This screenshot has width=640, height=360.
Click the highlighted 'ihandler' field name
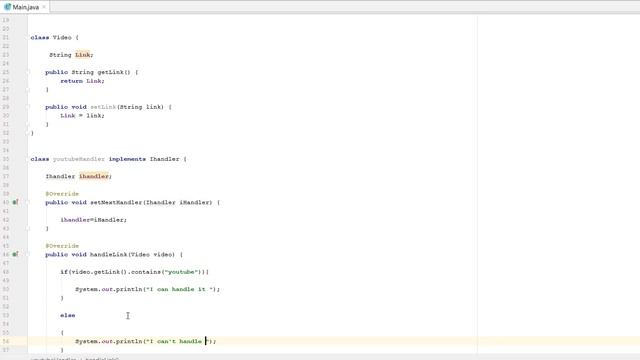[x=94, y=176]
